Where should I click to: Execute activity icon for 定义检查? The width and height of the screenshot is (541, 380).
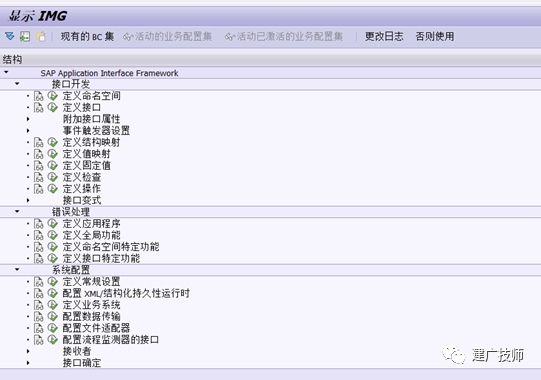click(52, 177)
